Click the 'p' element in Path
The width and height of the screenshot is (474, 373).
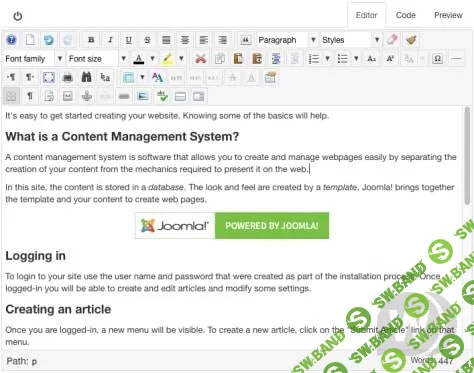tap(34, 362)
